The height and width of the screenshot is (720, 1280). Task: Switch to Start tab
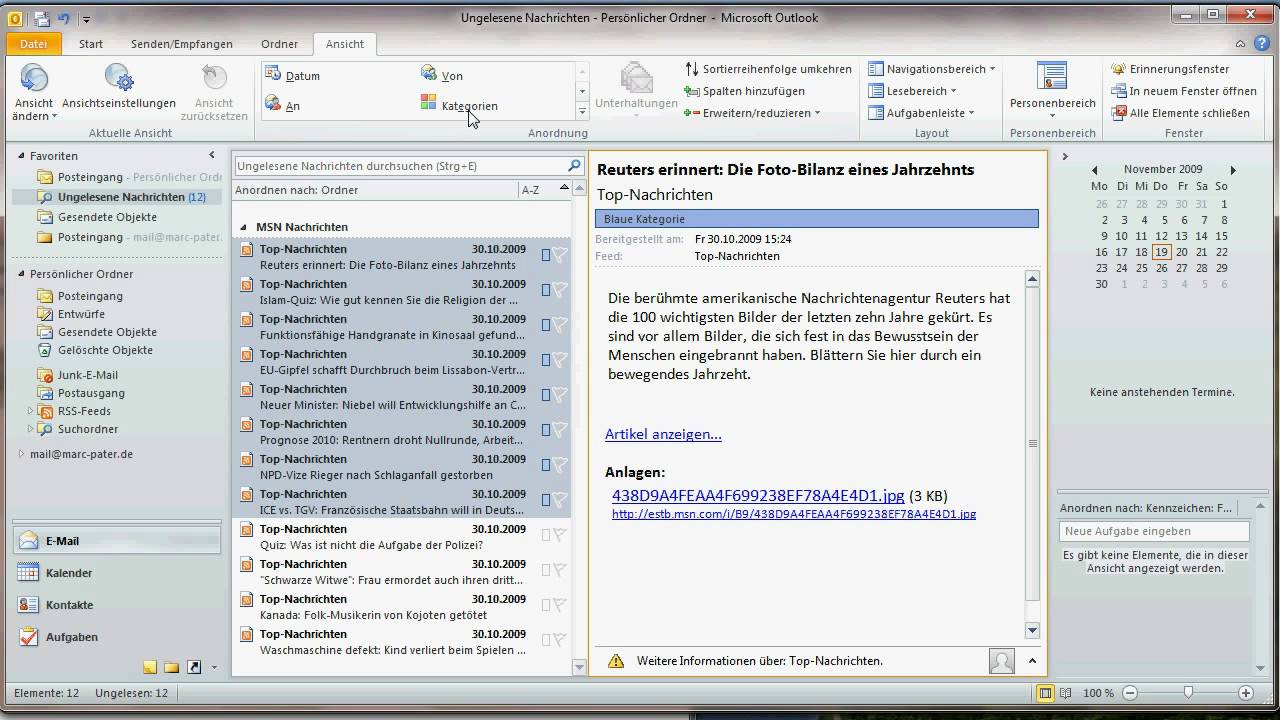click(x=91, y=44)
